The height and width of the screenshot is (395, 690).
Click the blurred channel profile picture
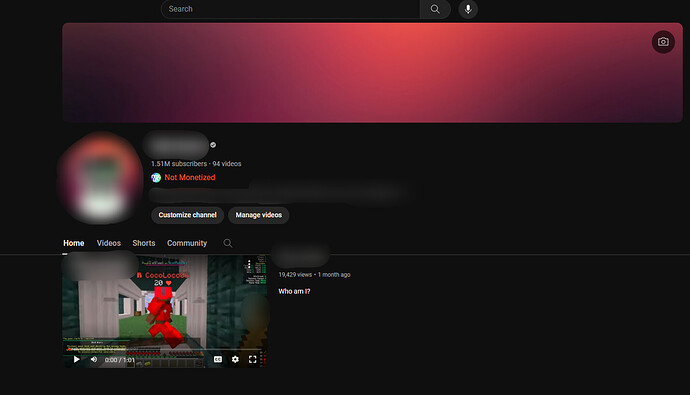(x=101, y=177)
